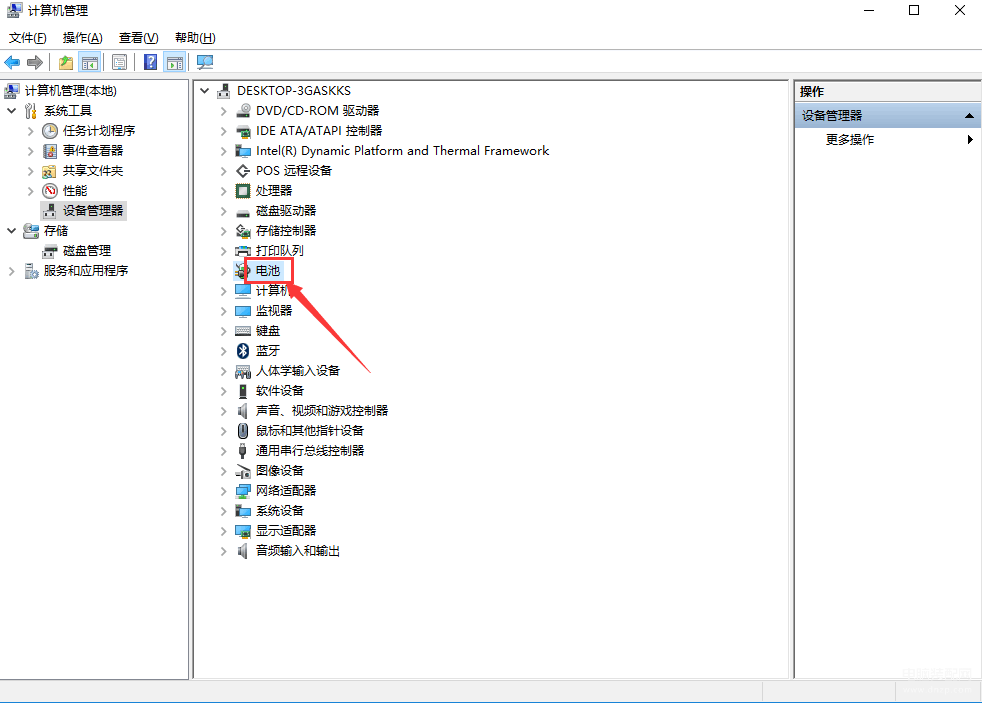Click the 磁盘驱动器 disk drive icon
This screenshot has width=982, height=703.
tap(243, 211)
